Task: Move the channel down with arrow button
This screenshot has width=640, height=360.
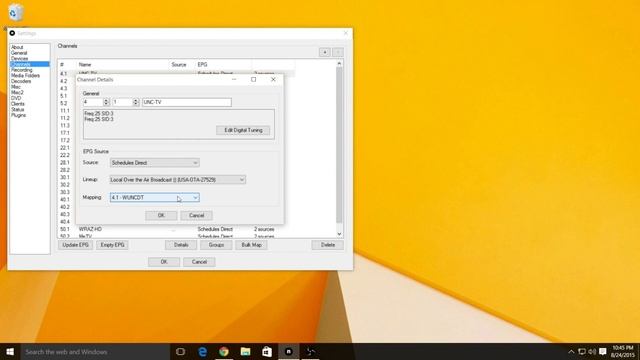Action: coord(338,52)
